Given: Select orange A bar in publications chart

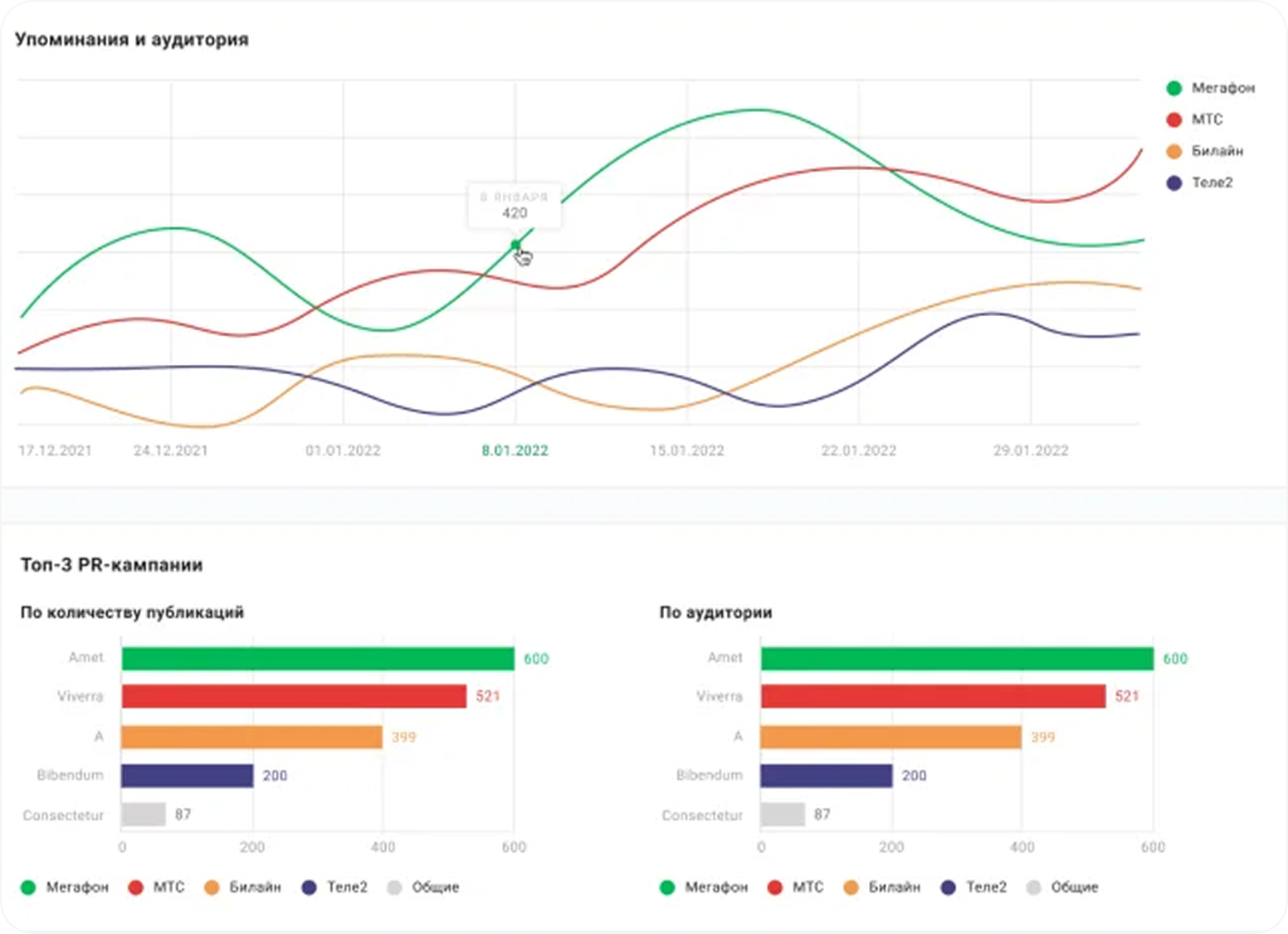Looking at the screenshot, I should point(251,737).
